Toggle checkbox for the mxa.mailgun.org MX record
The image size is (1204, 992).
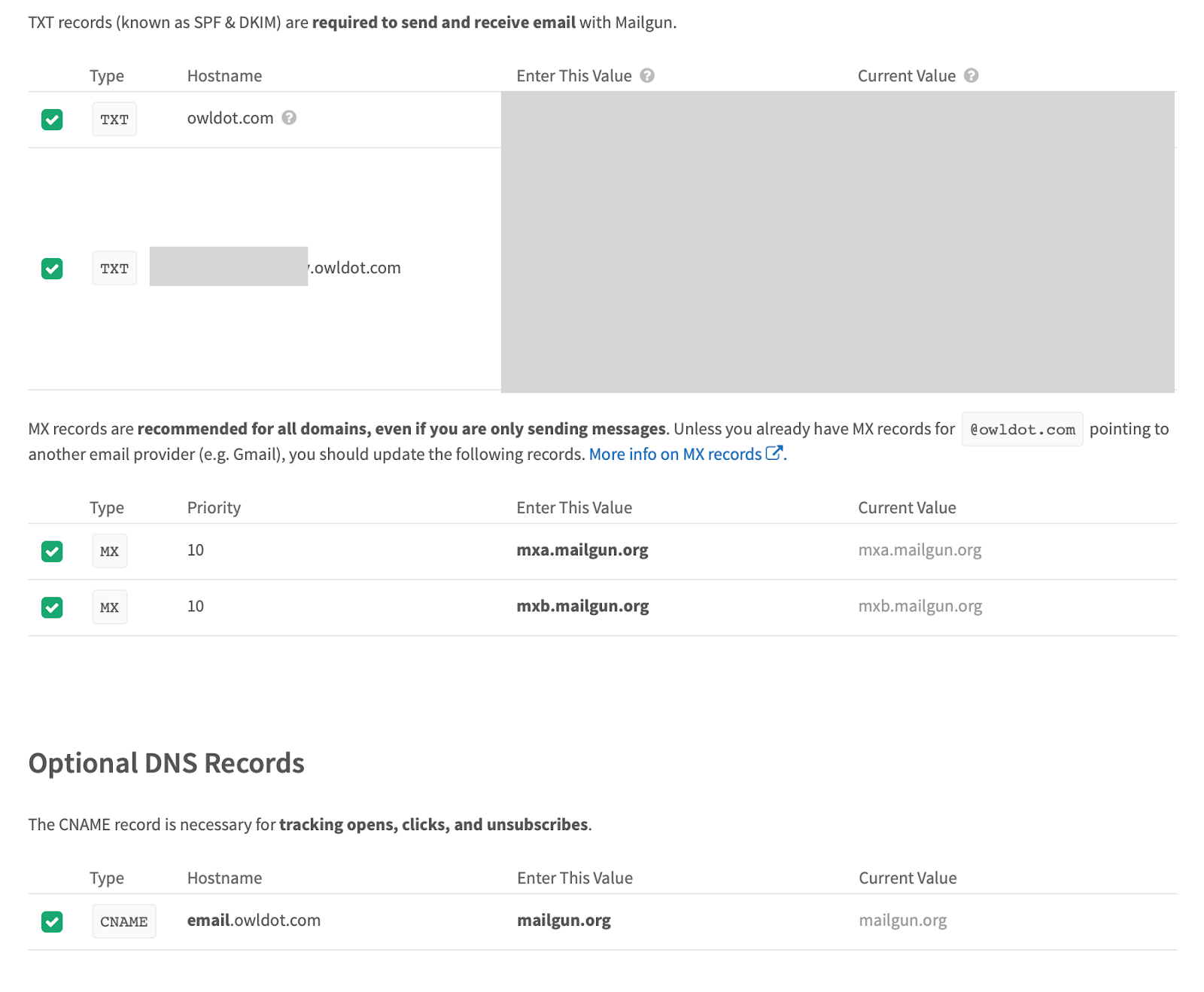point(52,551)
